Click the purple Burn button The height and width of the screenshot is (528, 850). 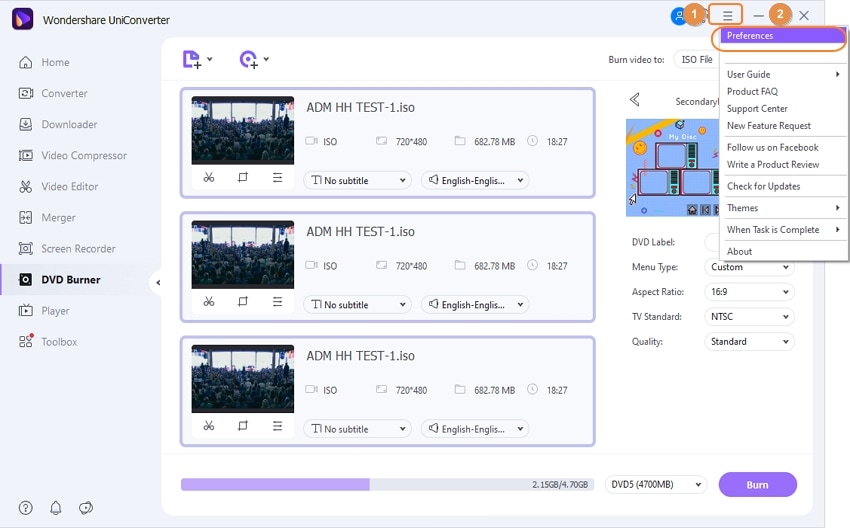click(757, 485)
